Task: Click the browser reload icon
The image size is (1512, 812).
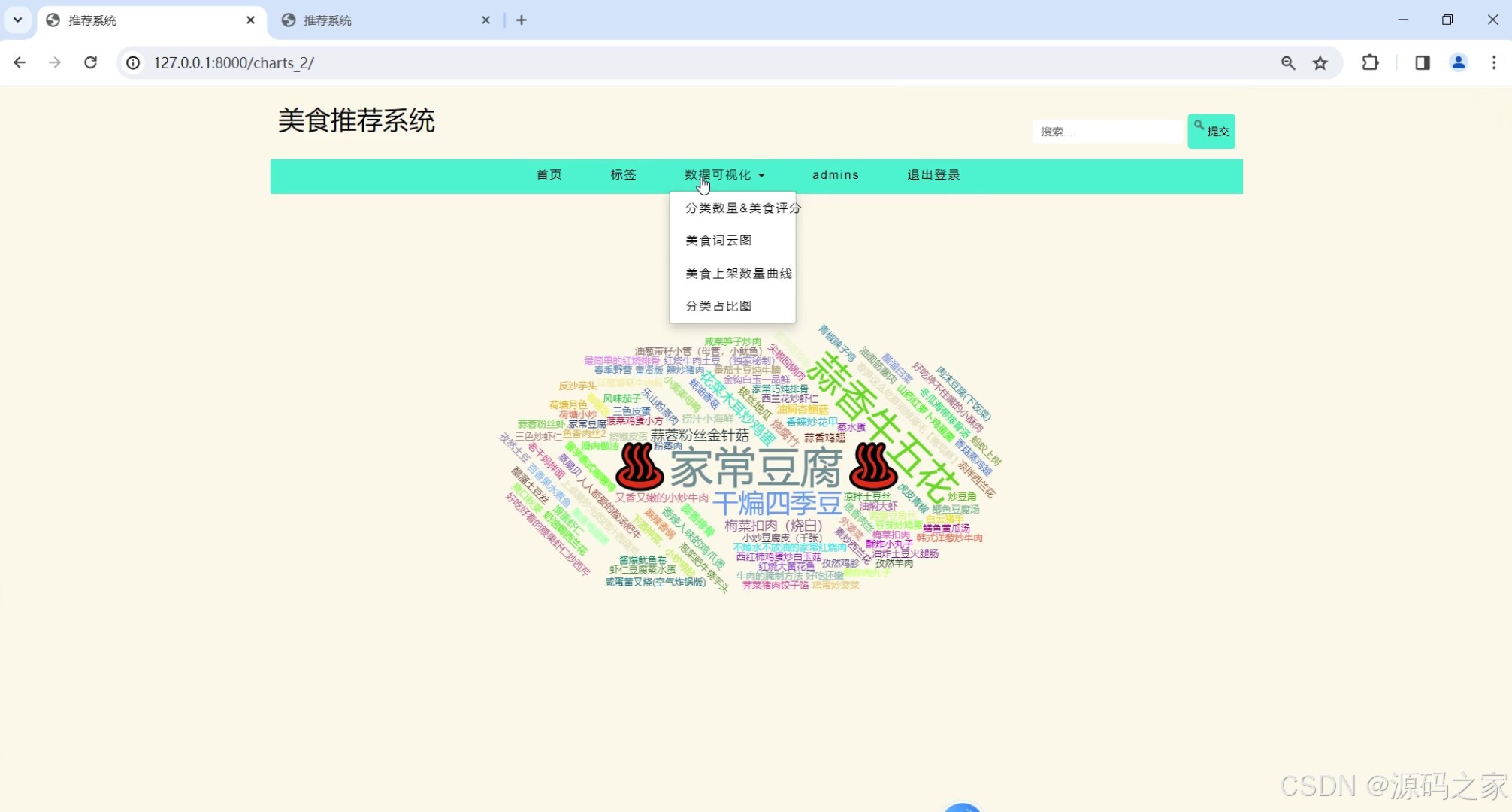Action: point(90,62)
